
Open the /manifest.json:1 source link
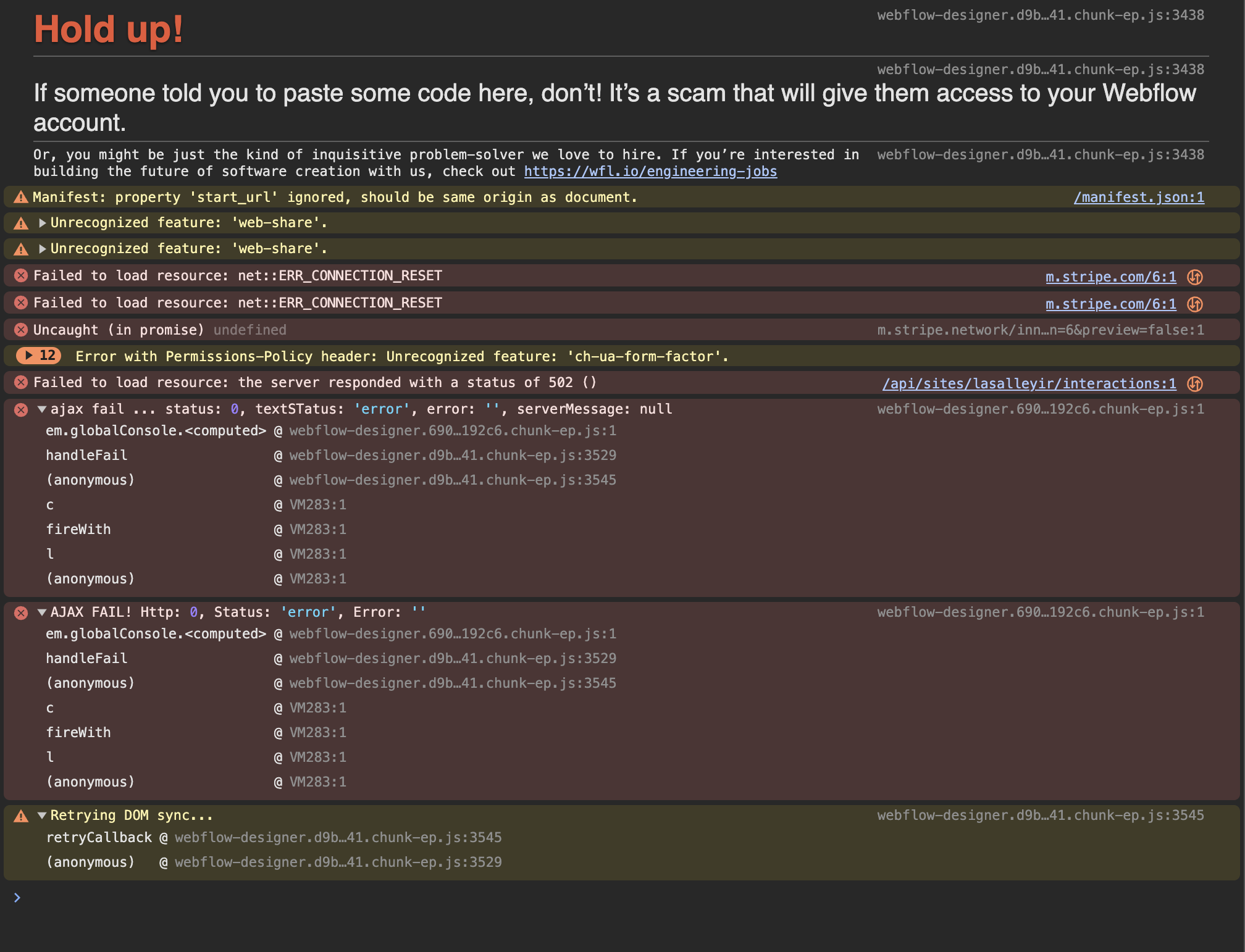(1139, 198)
